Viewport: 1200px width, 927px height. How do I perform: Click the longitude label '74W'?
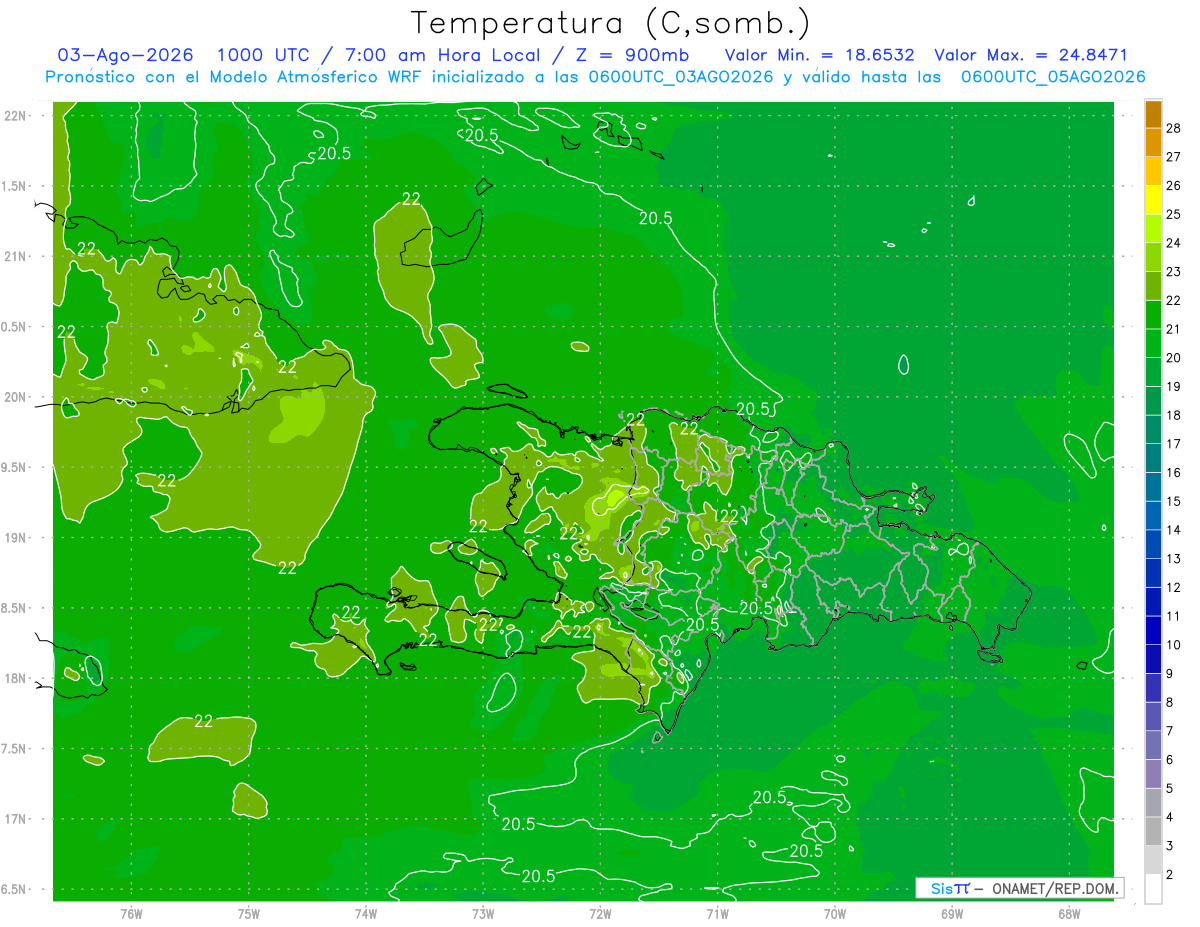point(366,914)
